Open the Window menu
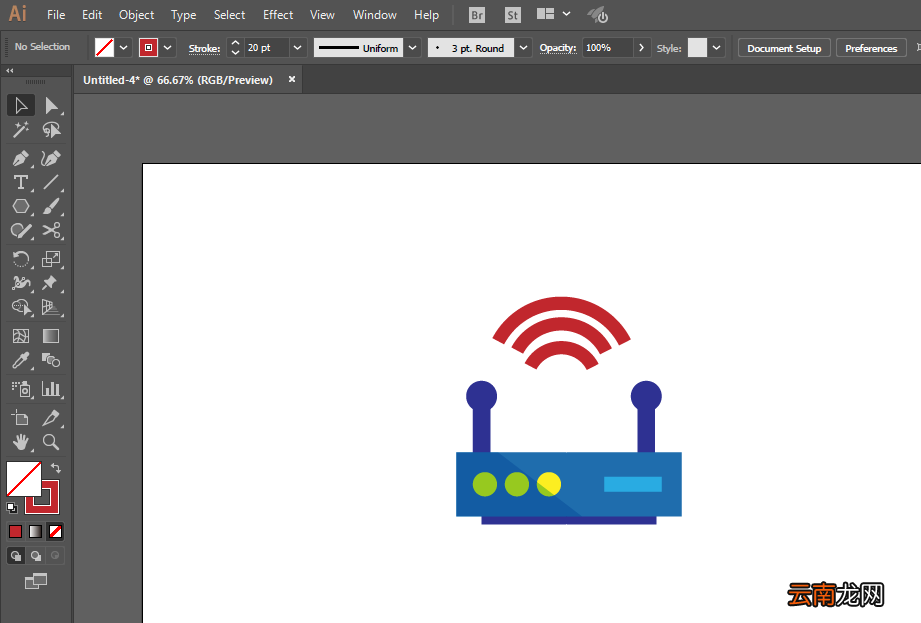The width and height of the screenshot is (921, 623). click(x=375, y=15)
